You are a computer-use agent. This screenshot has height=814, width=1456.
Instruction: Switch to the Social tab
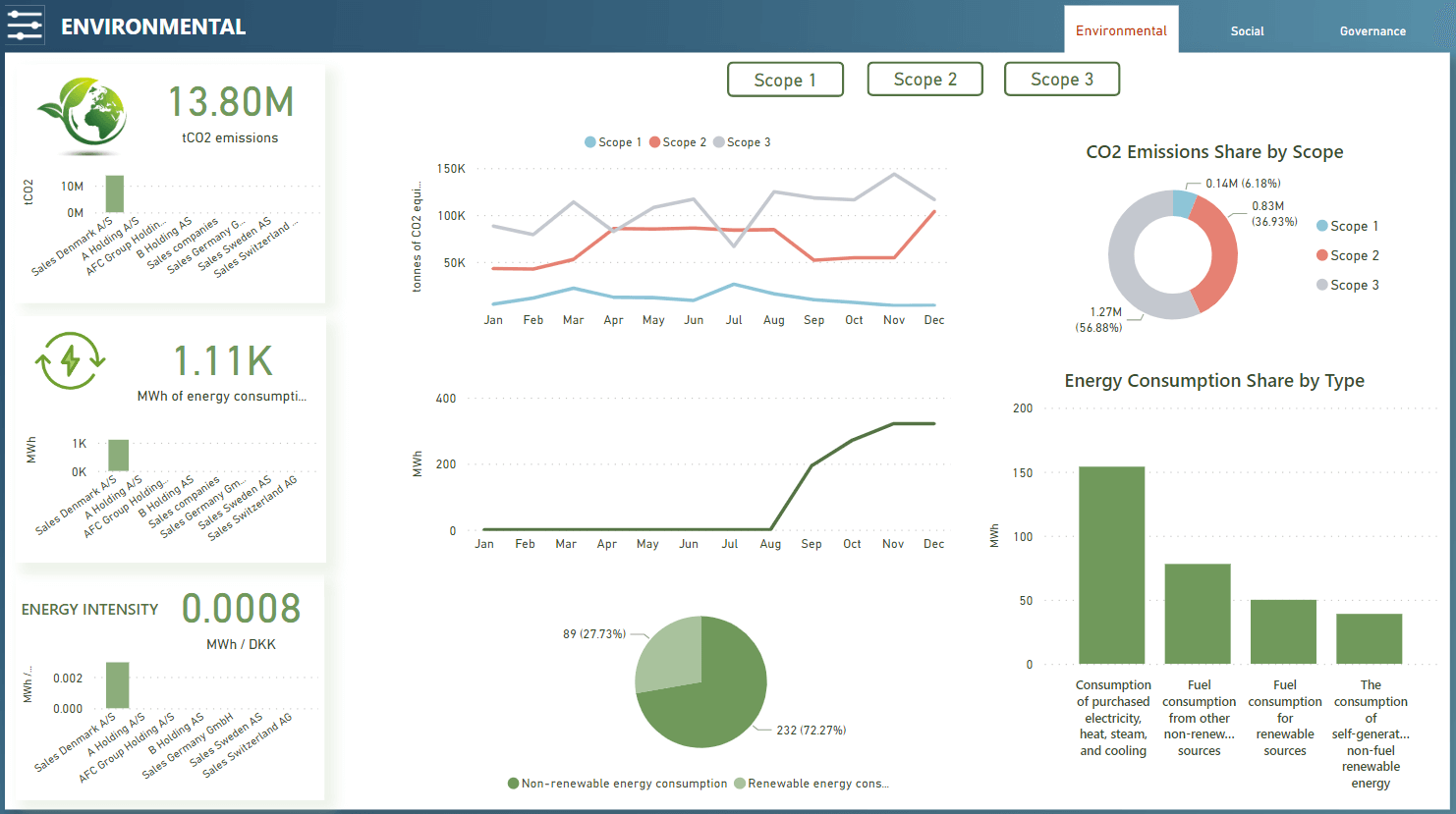pyautogui.click(x=1247, y=30)
